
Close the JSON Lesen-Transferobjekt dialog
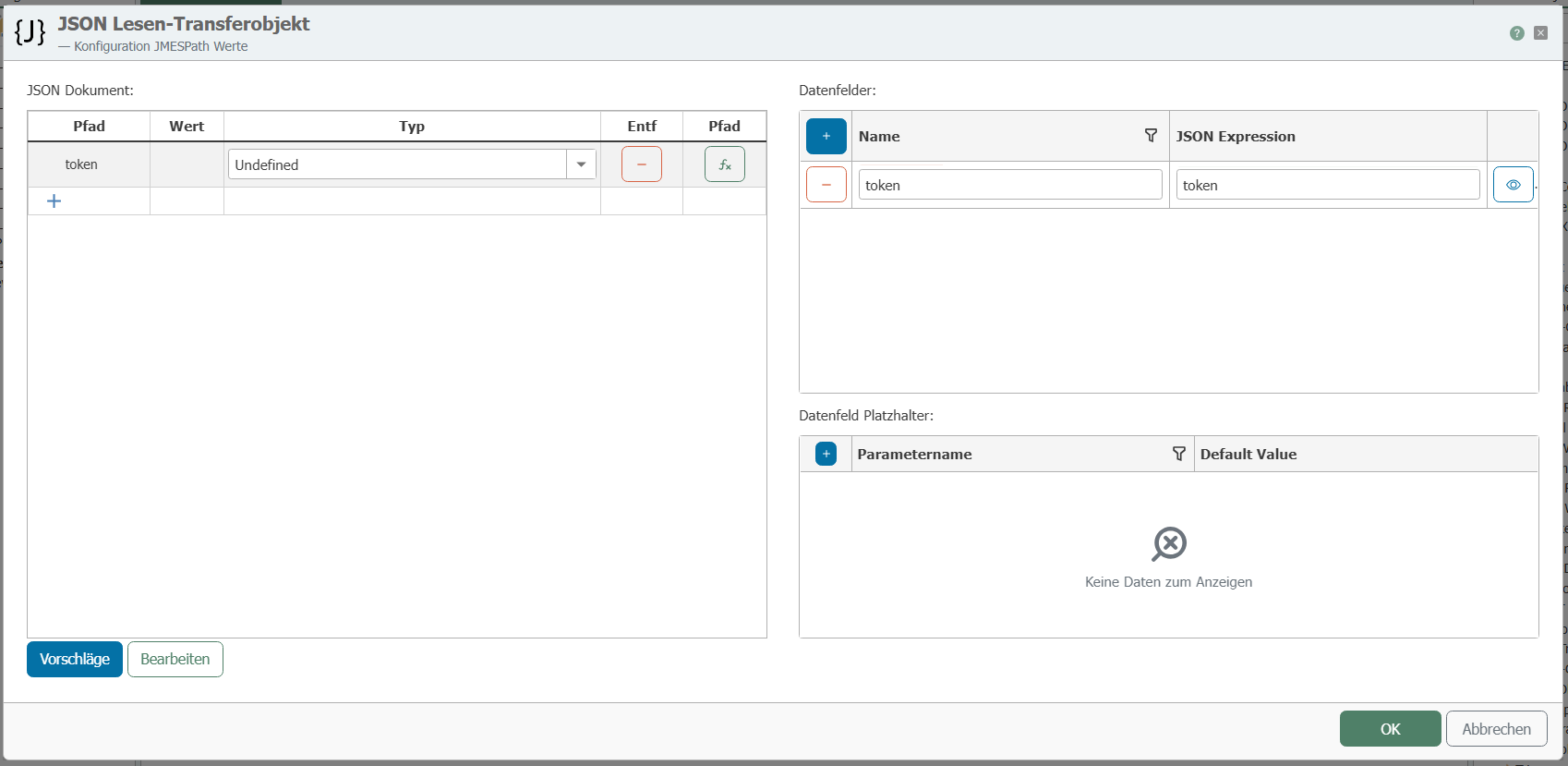tap(1540, 33)
